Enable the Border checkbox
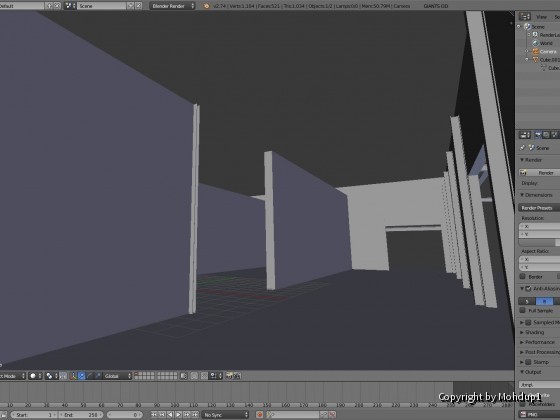The width and height of the screenshot is (560, 420). pos(522,276)
